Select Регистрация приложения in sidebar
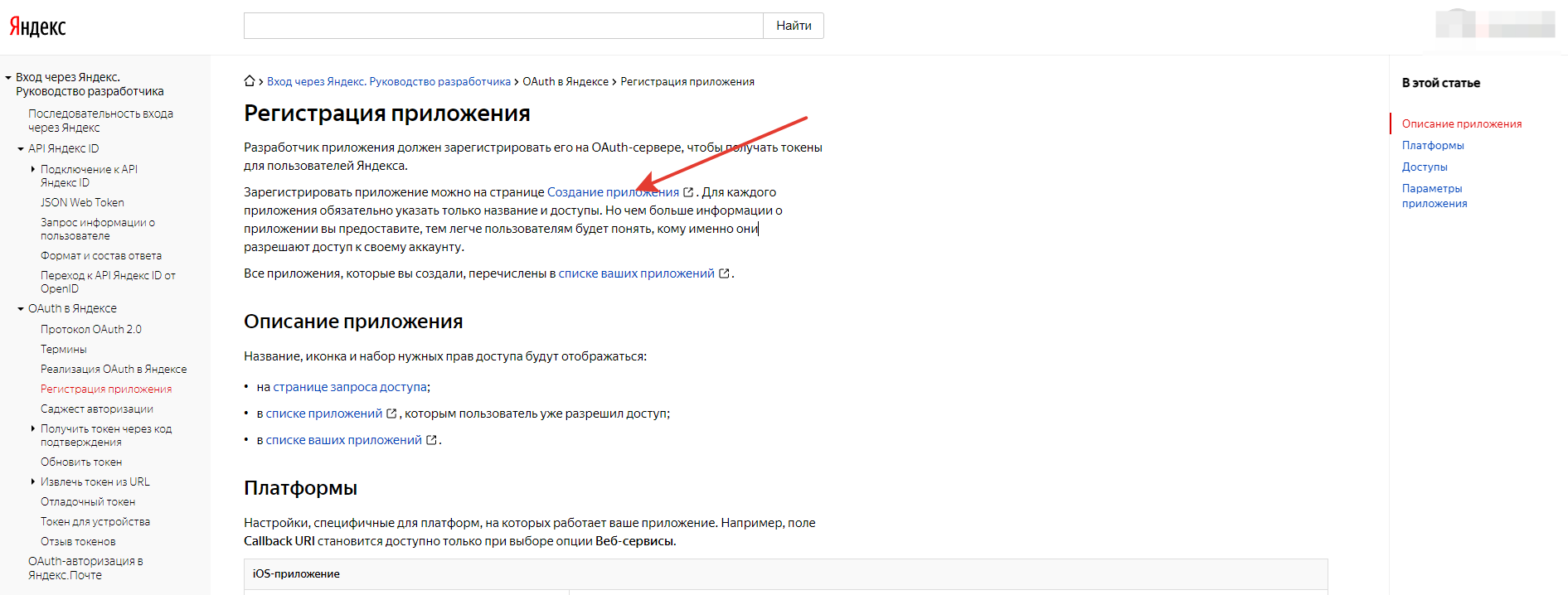 [x=106, y=389]
